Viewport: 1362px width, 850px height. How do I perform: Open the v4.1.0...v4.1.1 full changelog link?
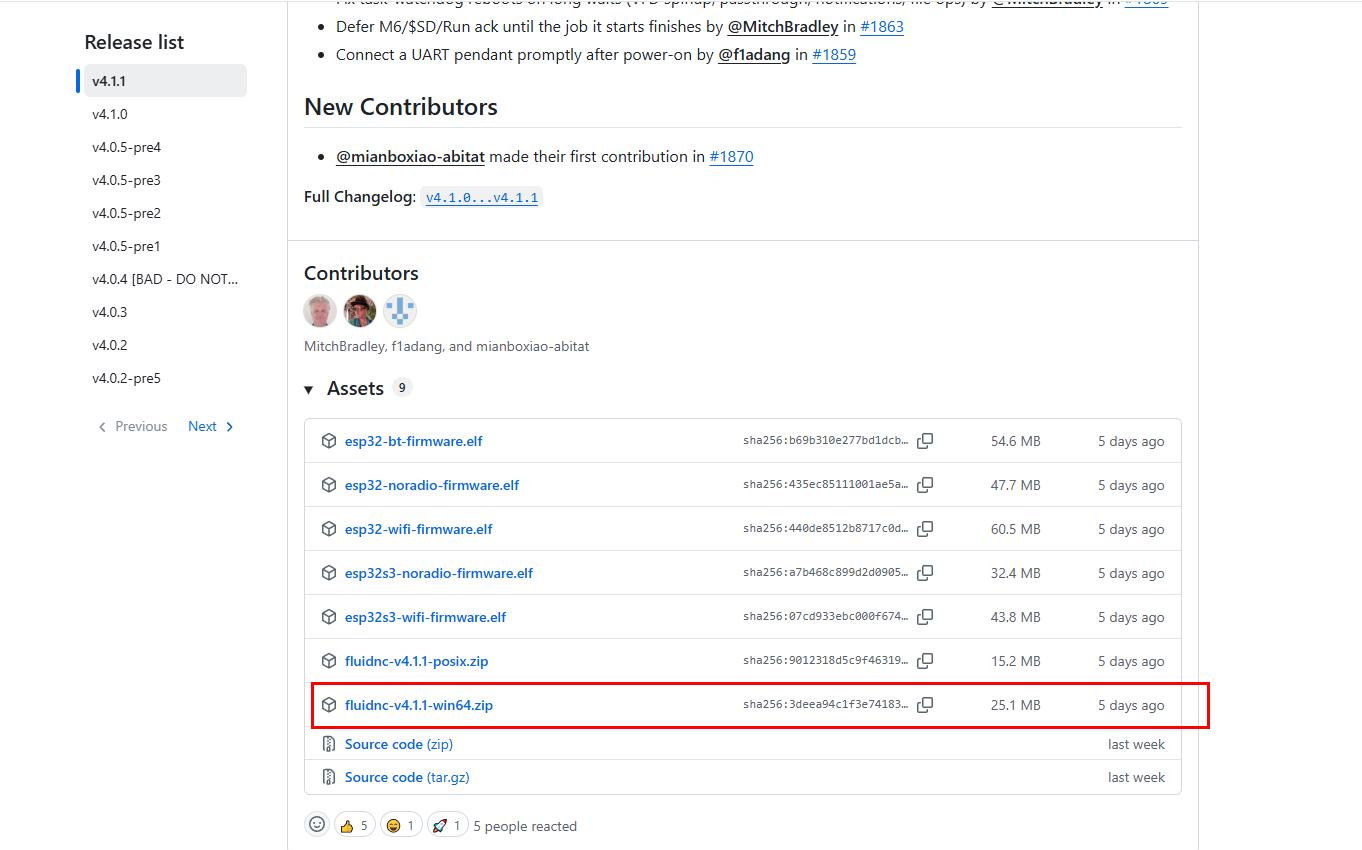(x=482, y=198)
